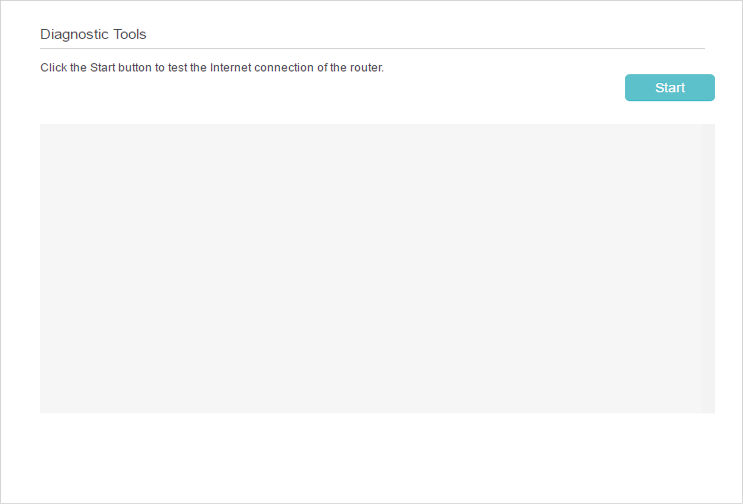
Task: Start the Internet connection test
Action: pos(669,88)
